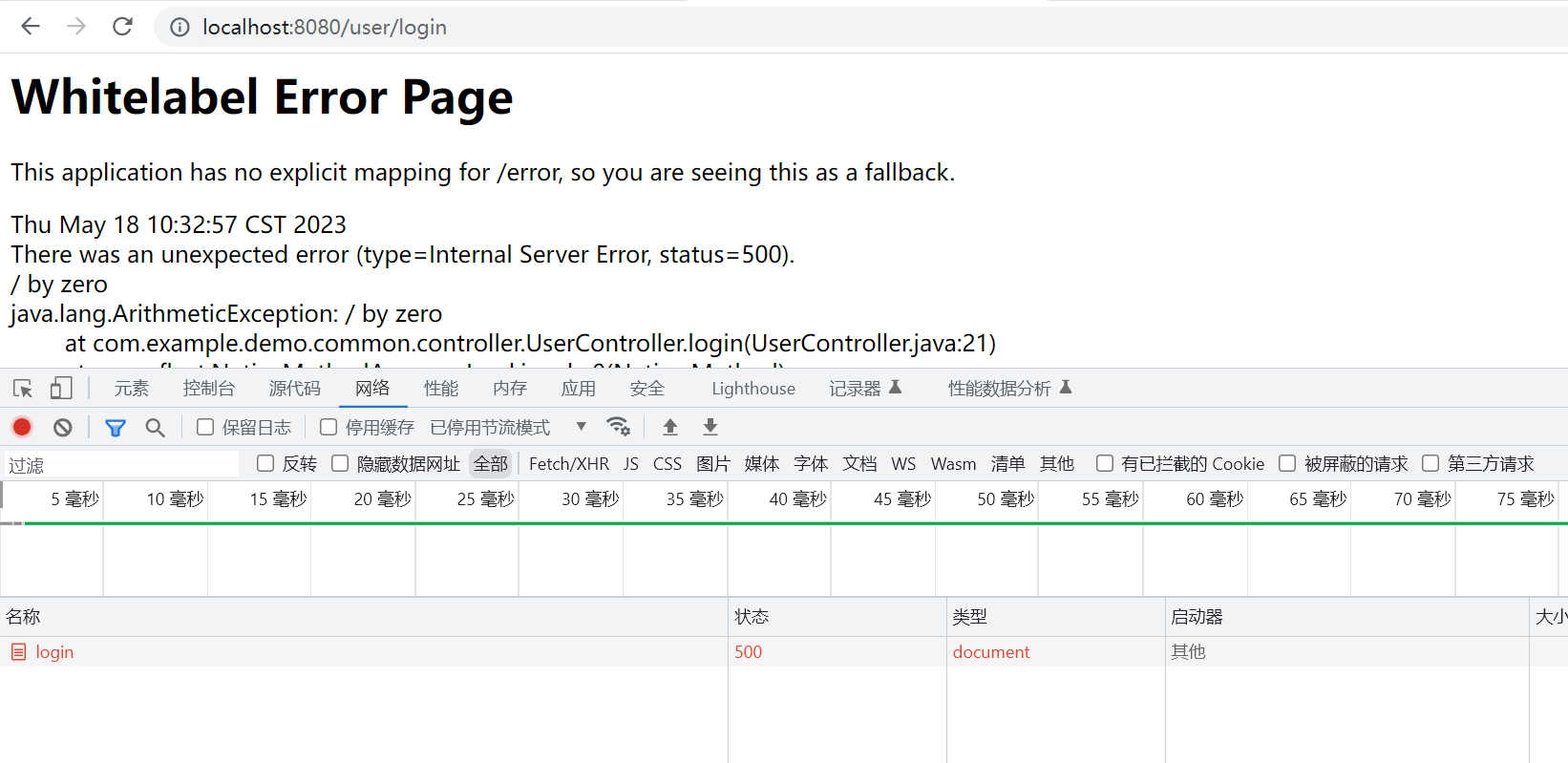Click the browser forward arrow
This screenshot has width=1568, height=763.
(x=76, y=27)
